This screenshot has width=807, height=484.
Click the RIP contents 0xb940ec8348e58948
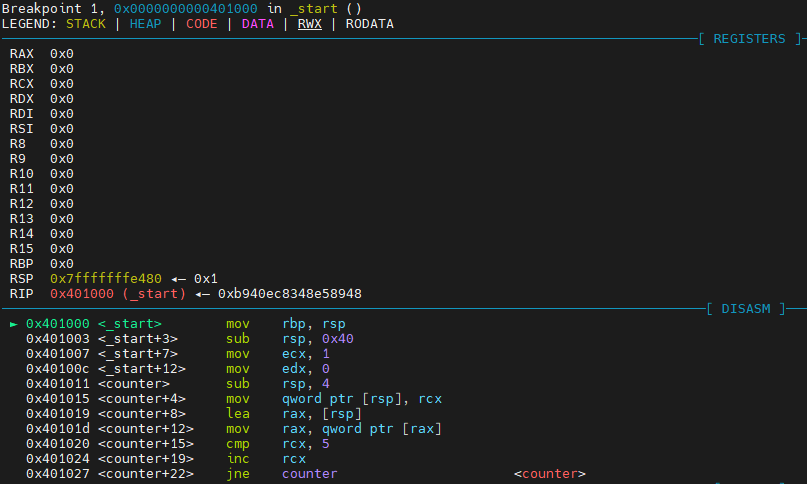tap(290, 293)
